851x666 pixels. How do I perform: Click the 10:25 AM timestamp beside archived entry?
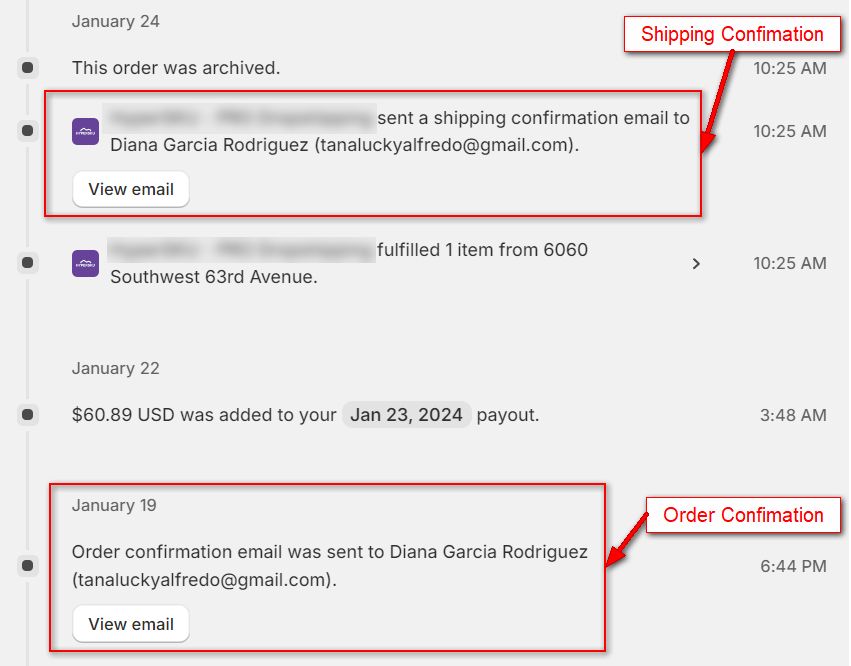point(789,68)
